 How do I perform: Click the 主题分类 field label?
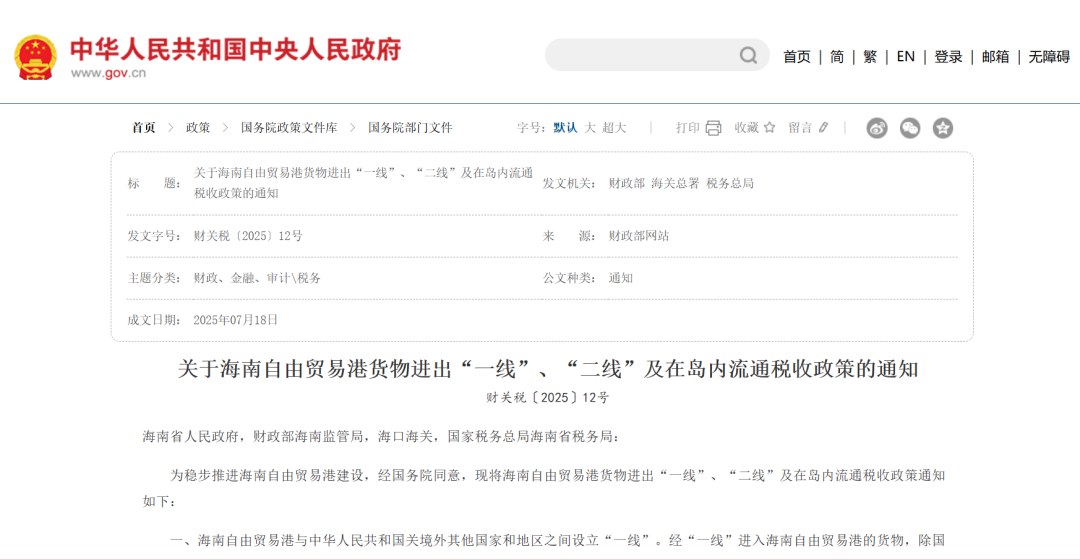pos(154,278)
